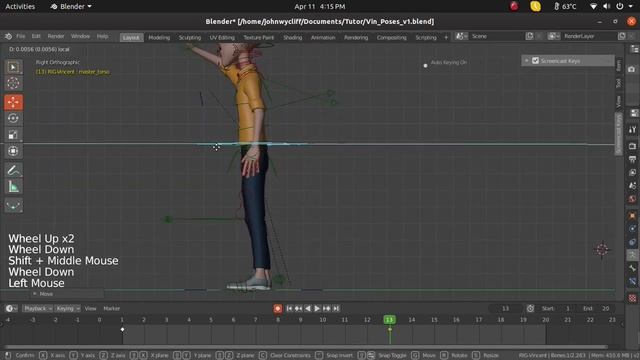The image size is (640, 360).
Task: Open the outliner display mode dropdown
Action: pos(634,49)
